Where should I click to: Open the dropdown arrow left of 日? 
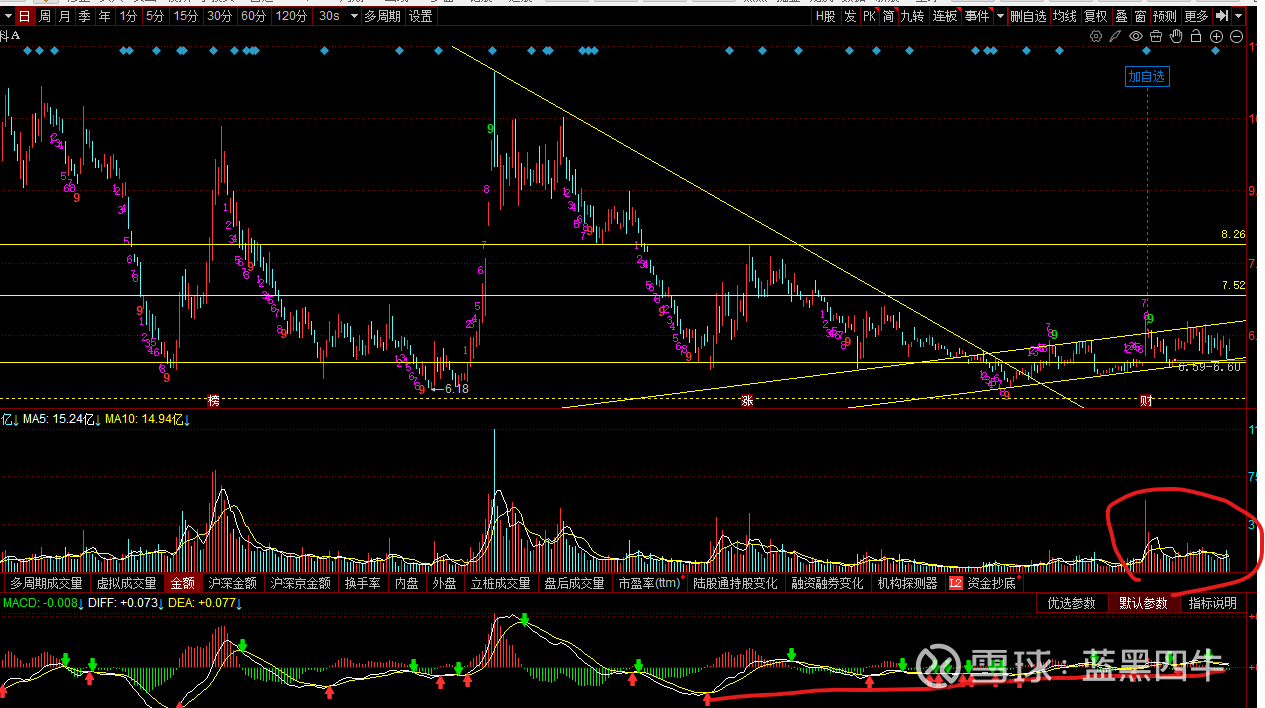pyautogui.click(x=7, y=16)
